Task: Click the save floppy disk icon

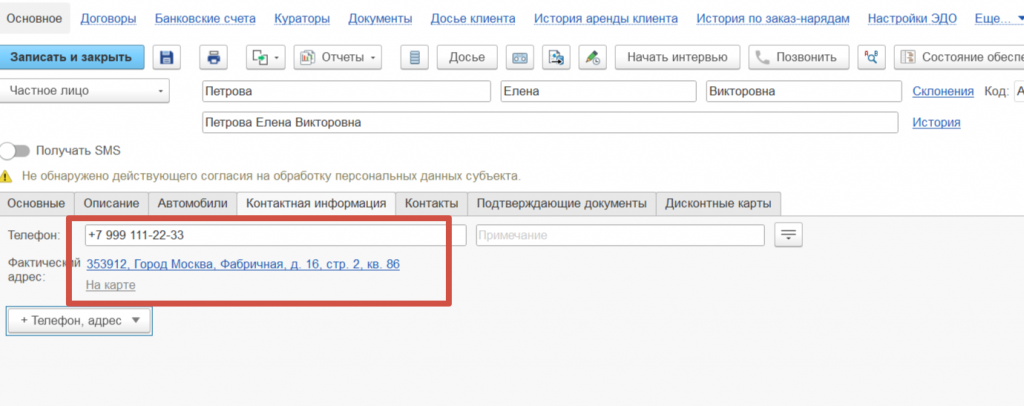Action: pos(166,57)
